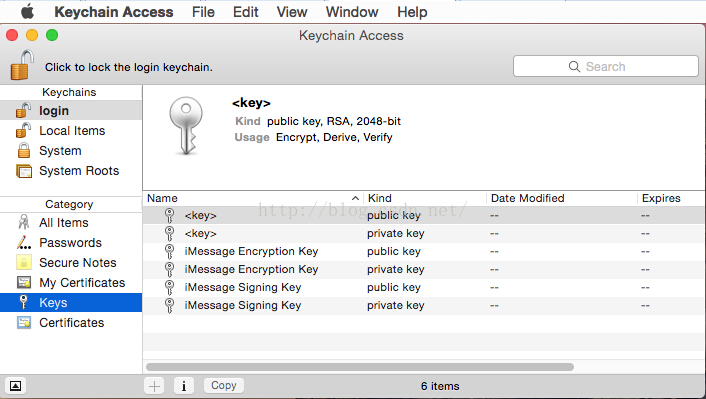Select 'private key' kind in second <key> row
Screen dimensions: 706x399
395,234
